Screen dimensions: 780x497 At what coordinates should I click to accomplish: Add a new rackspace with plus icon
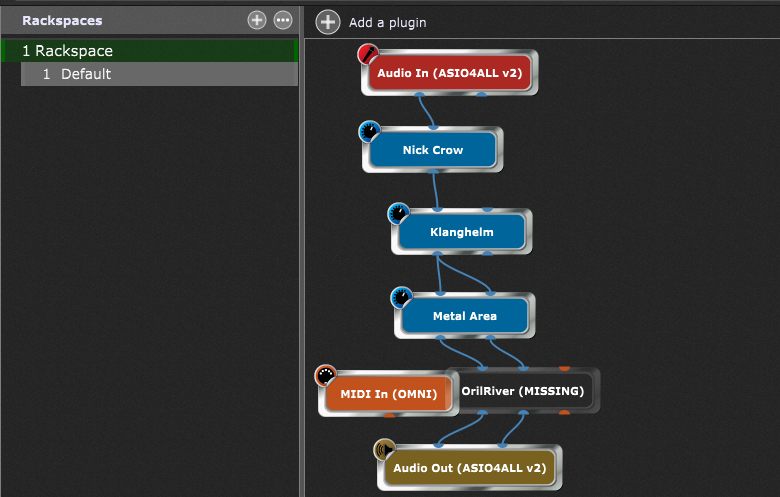pyautogui.click(x=257, y=20)
